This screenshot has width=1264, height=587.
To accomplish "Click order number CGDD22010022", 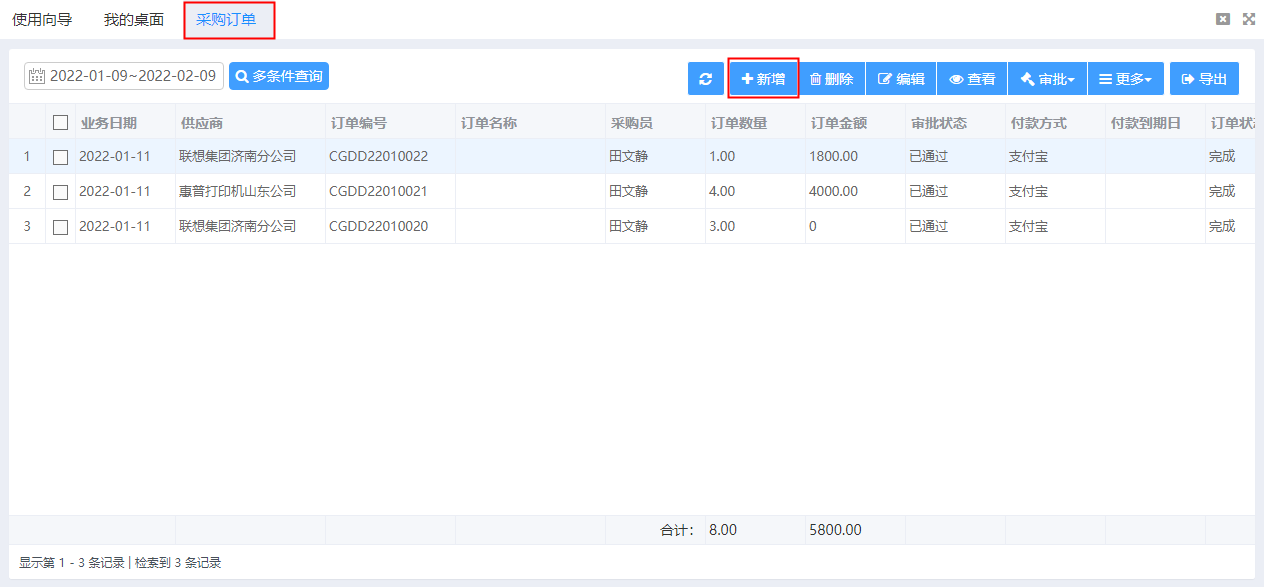I will click(x=378, y=157).
